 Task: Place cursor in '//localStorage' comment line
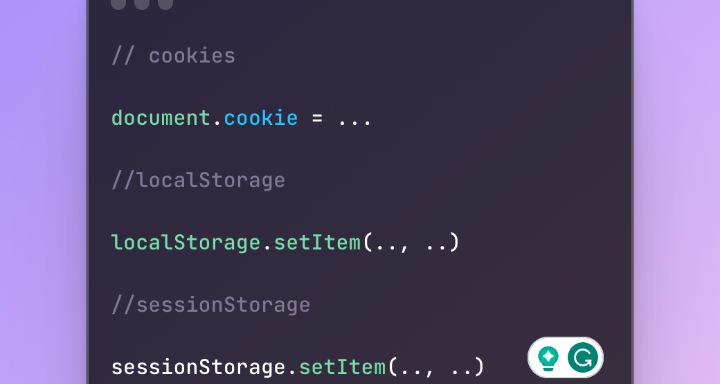(198, 180)
